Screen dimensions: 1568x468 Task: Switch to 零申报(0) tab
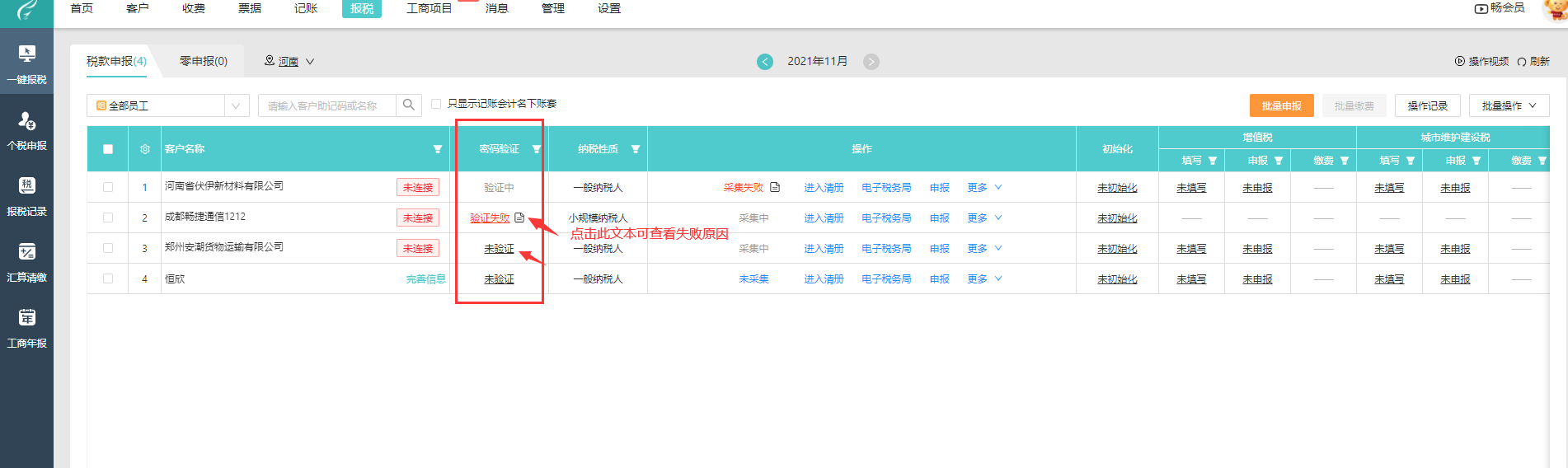pyautogui.click(x=203, y=62)
